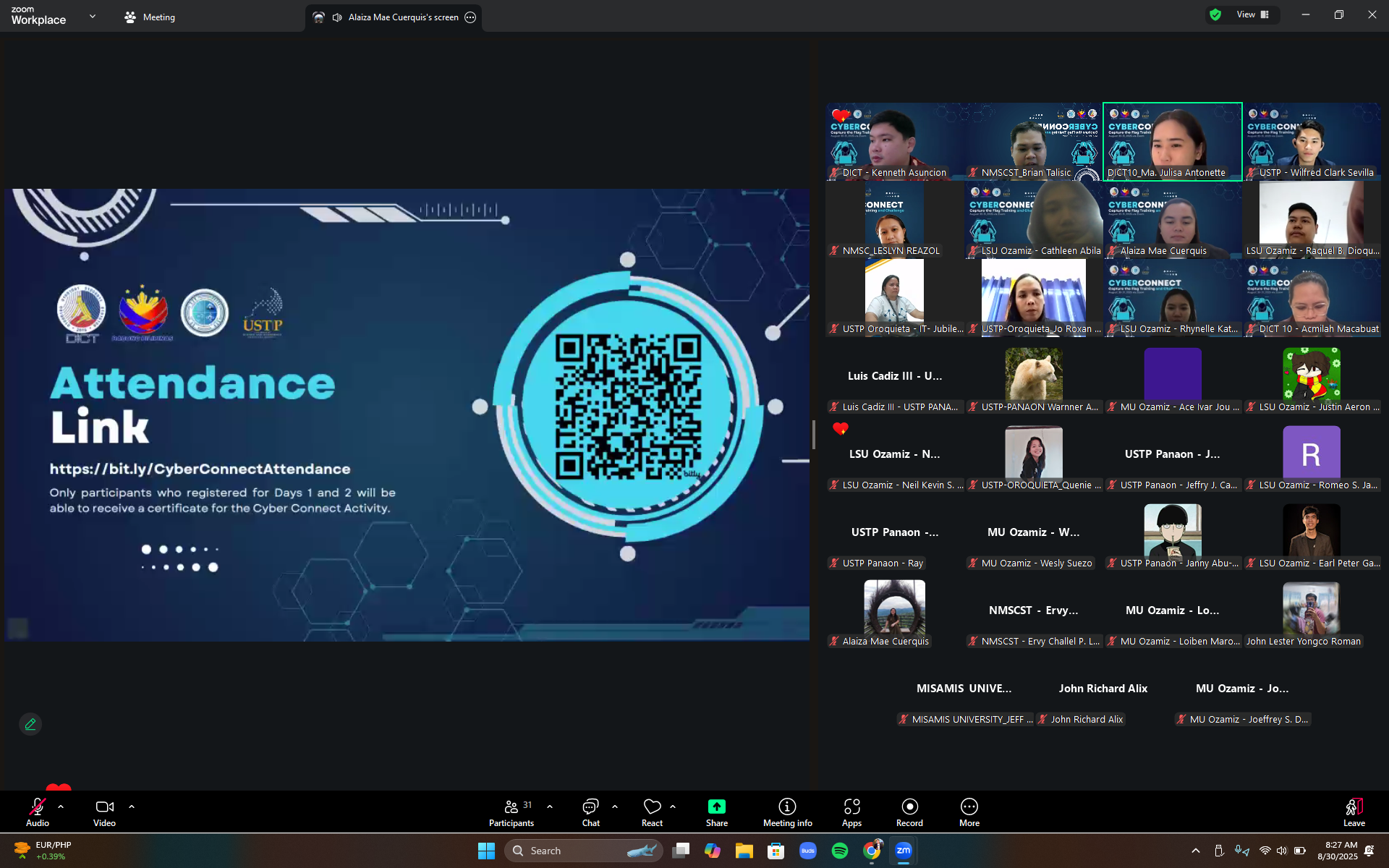Expand the video settings chevron
This screenshot has height=868, width=1389.
pos(132,806)
